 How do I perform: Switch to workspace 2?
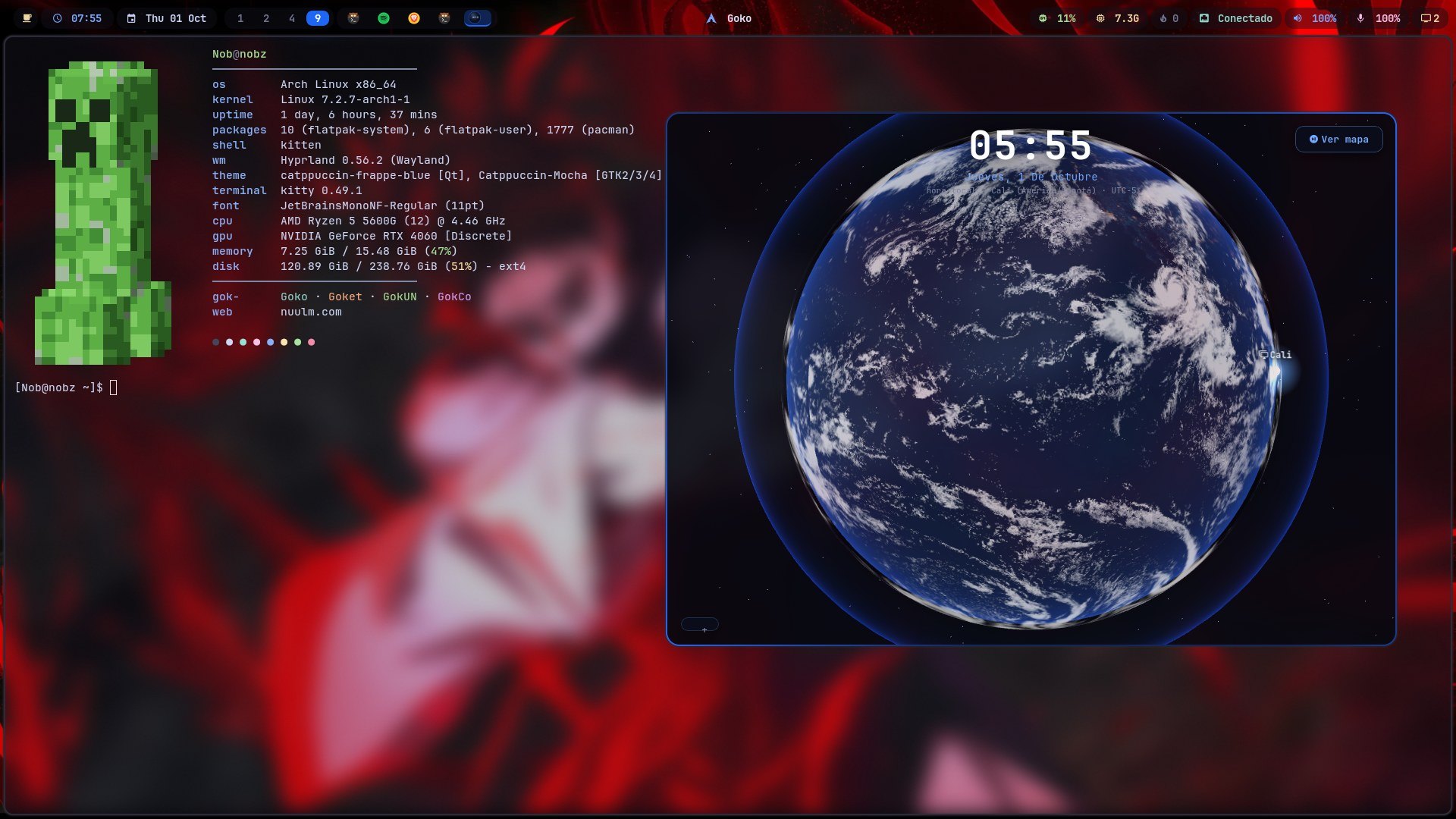[x=266, y=18]
